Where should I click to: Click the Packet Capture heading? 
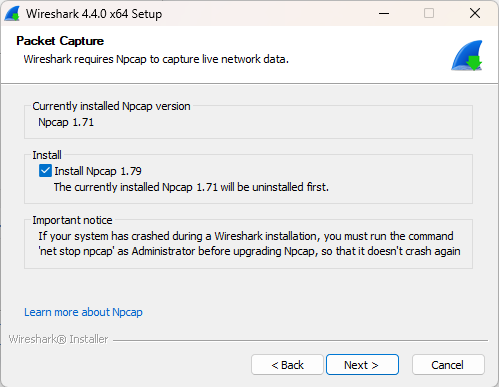[60, 41]
